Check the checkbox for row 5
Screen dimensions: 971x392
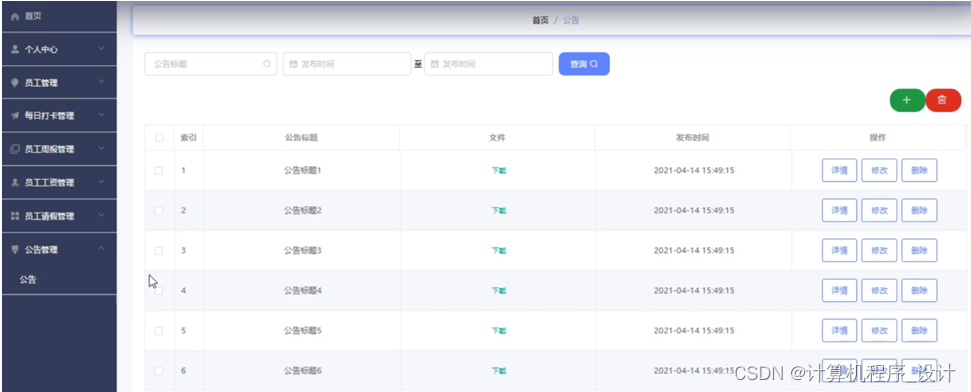point(159,331)
